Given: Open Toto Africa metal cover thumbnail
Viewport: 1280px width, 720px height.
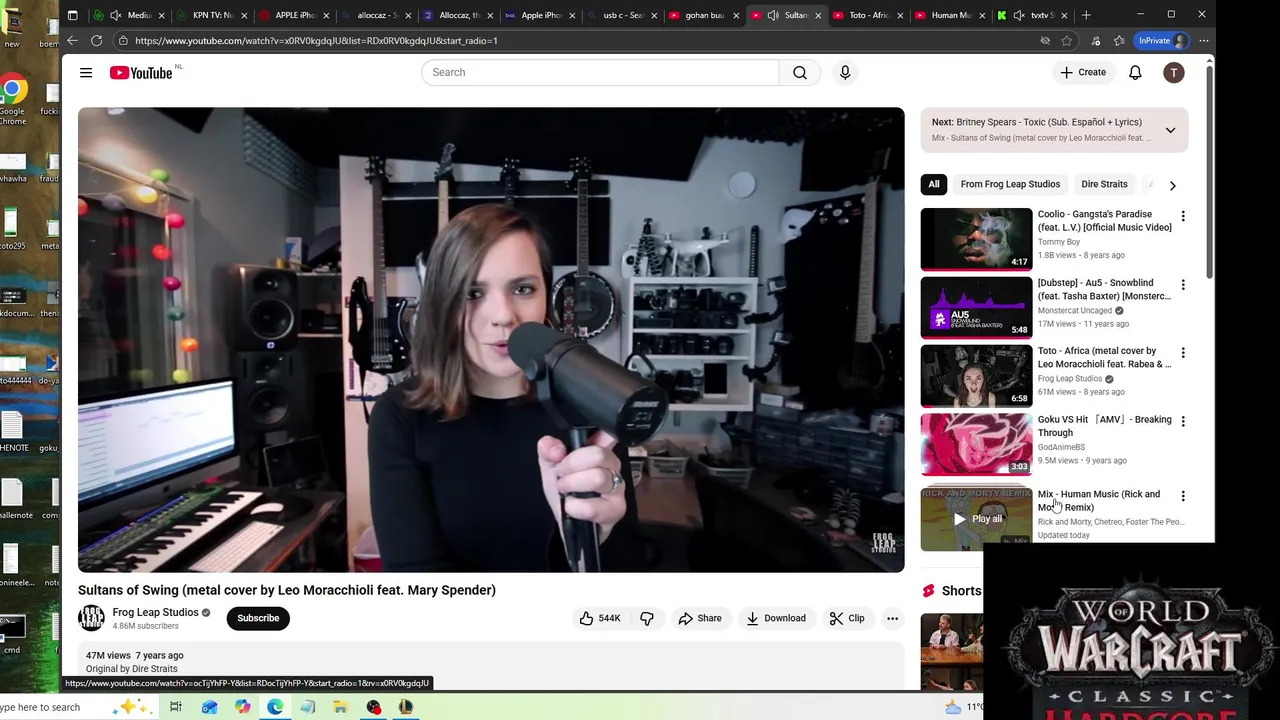Looking at the screenshot, I should (976, 375).
